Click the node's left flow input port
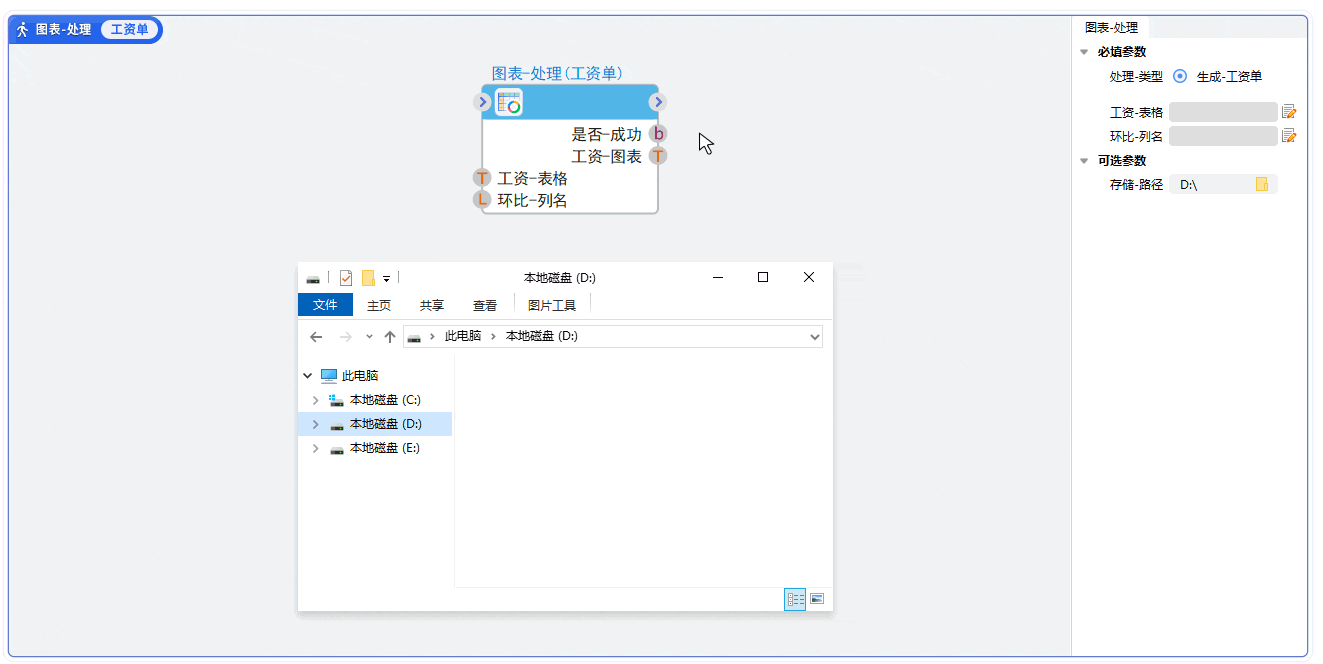The width and height of the screenshot is (1323, 664). tap(482, 102)
